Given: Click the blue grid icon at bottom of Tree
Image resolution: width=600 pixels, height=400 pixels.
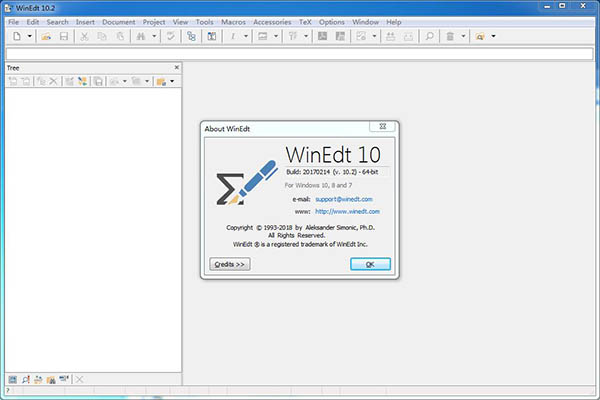Looking at the screenshot, I should pyautogui.click(x=12, y=379).
